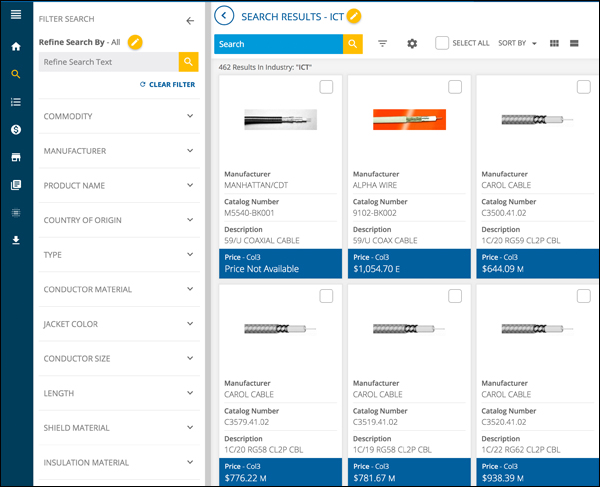Viewport: 600px width, 487px height.
Task: Open the storefront sidebar icon
Action: pyautogui.click(x=16, y=157)
